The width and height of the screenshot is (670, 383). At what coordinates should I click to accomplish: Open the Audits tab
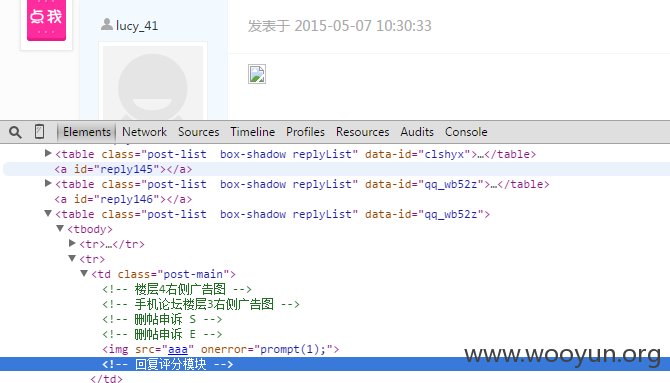417,132
